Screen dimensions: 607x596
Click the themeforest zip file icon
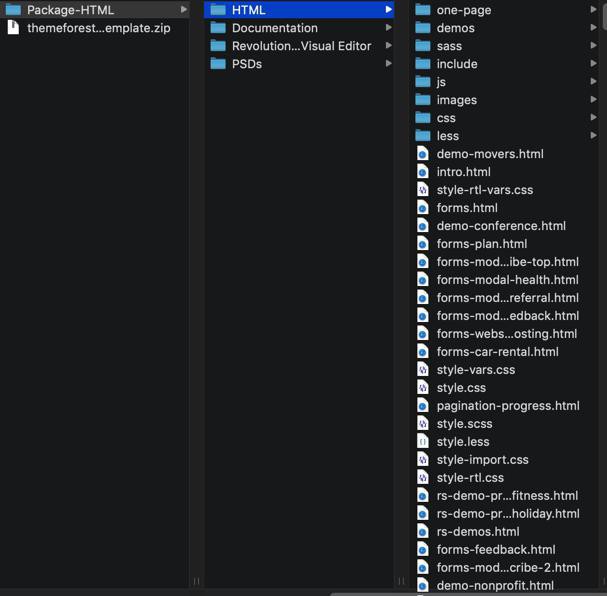click(13, 28)
